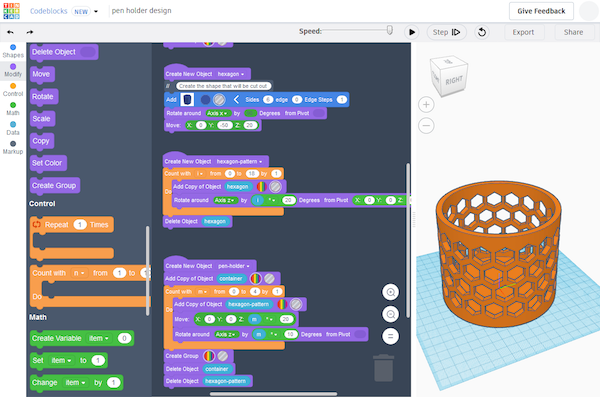Image resolution: width=600 pixels, height=397 pixels.
Task: Click the Step button
Action: [x=446, y=32]
